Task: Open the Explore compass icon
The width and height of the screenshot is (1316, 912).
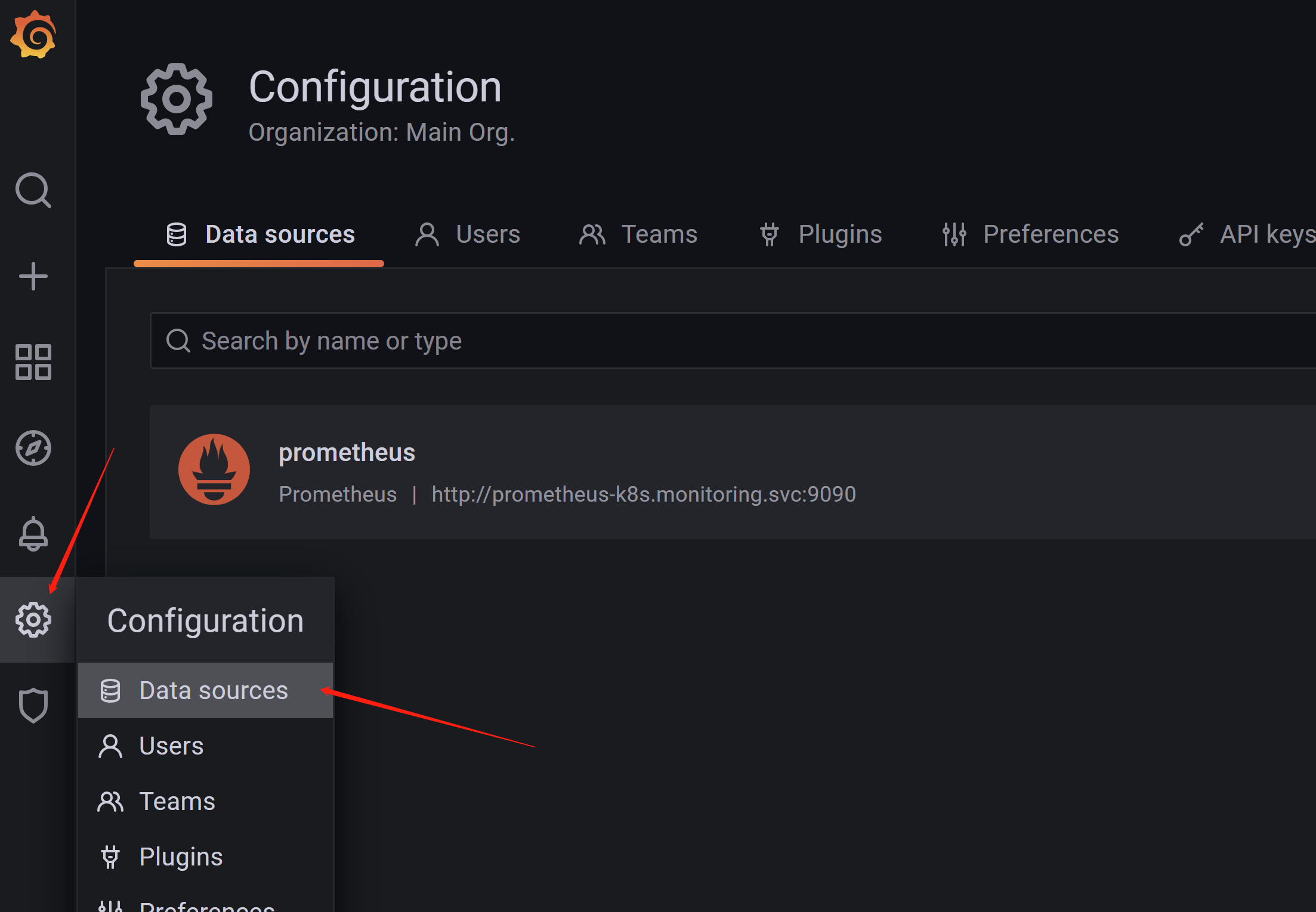Action: (x=33, y=449)
